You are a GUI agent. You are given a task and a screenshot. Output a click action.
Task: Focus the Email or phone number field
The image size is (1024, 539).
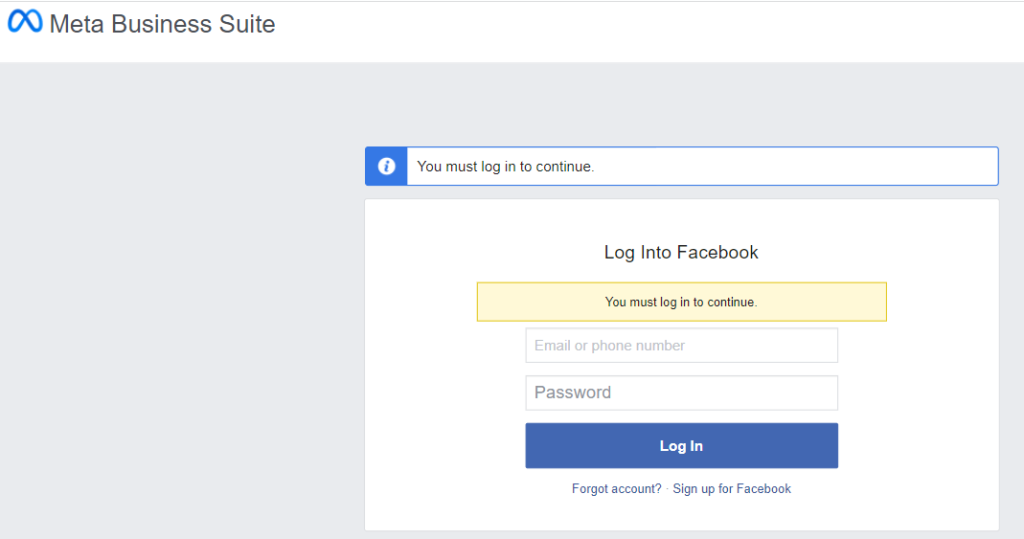click(x=681, y=346)
